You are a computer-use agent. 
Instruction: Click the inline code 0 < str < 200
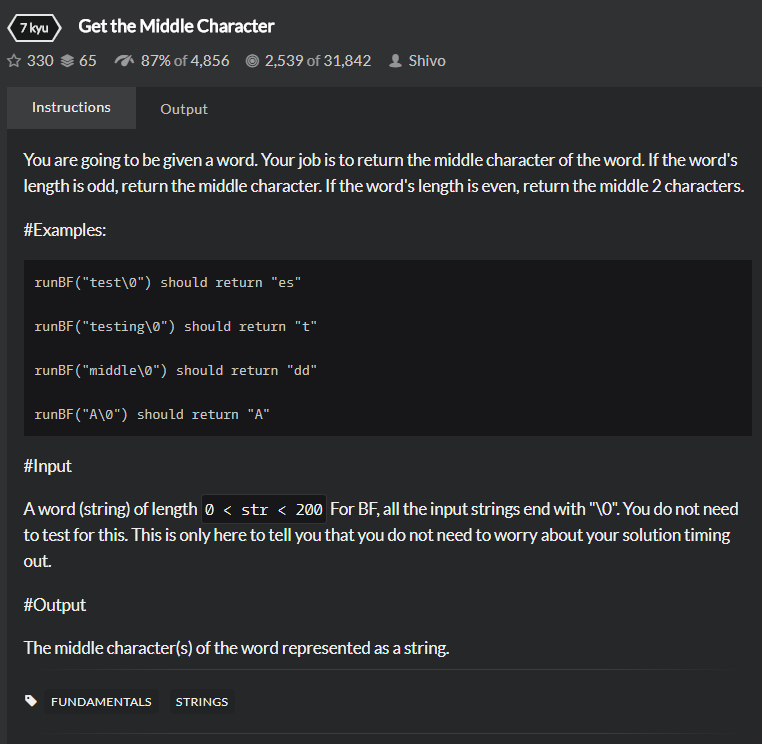[264, 509]
